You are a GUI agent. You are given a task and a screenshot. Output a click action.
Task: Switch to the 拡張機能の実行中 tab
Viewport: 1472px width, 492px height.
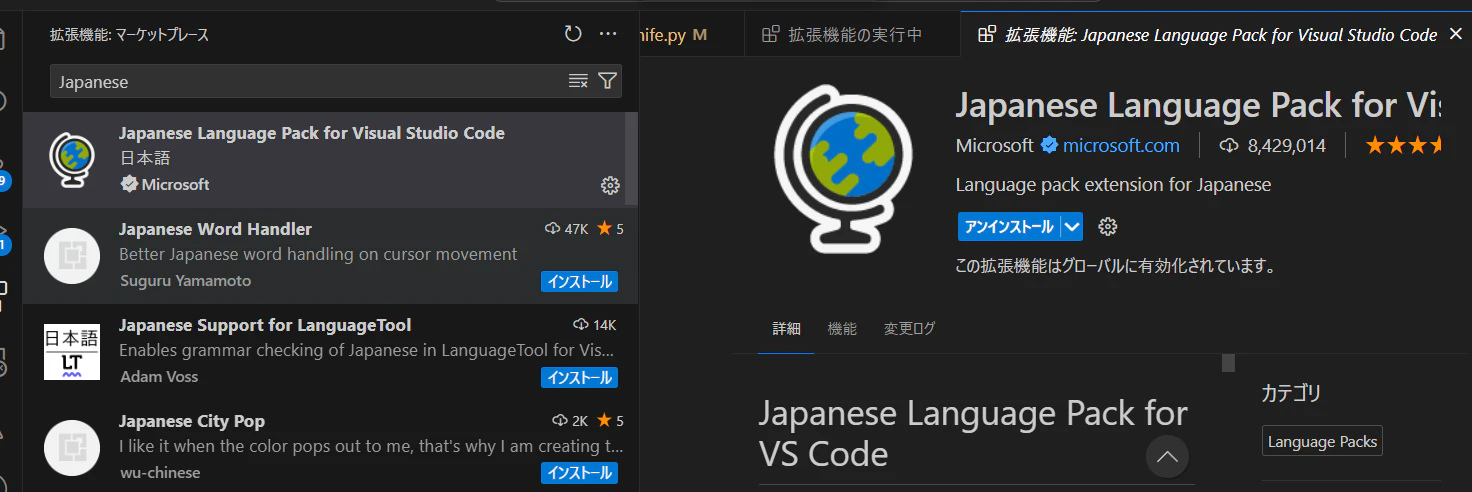(852, 34)
